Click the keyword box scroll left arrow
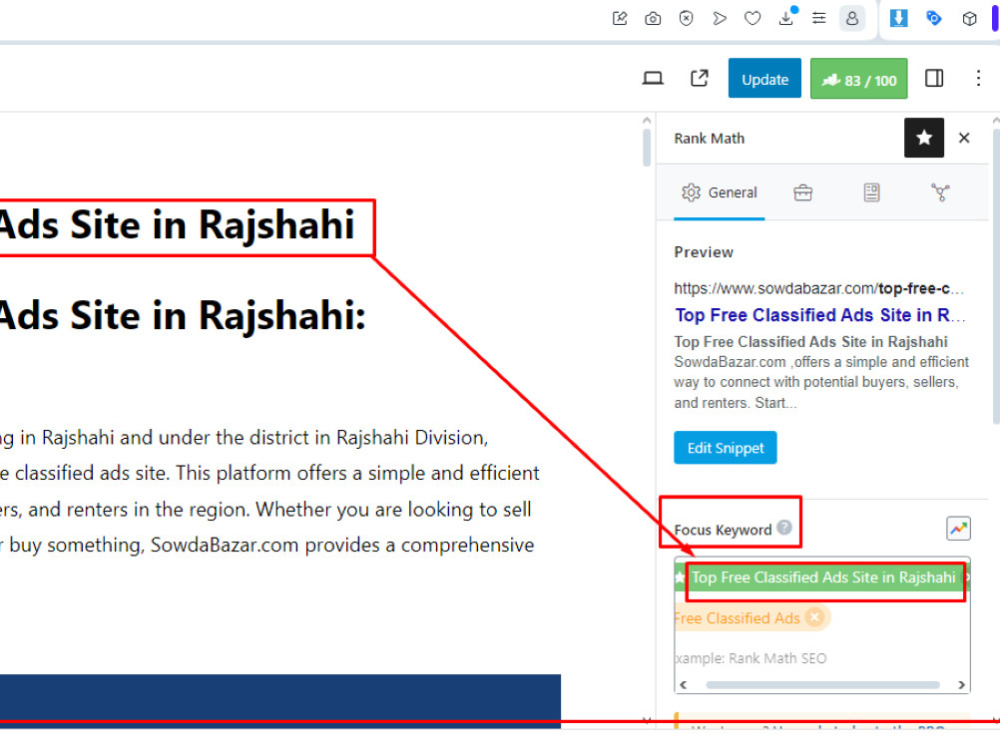 pyautogui.click(x=683, y=685)
